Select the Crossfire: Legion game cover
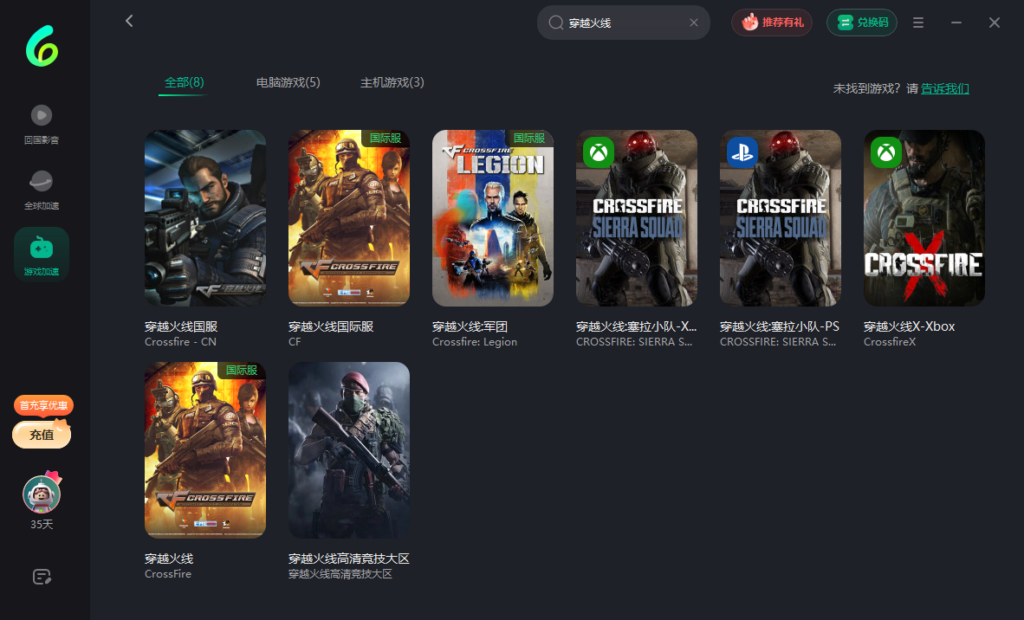 click(x=492, y=218)
